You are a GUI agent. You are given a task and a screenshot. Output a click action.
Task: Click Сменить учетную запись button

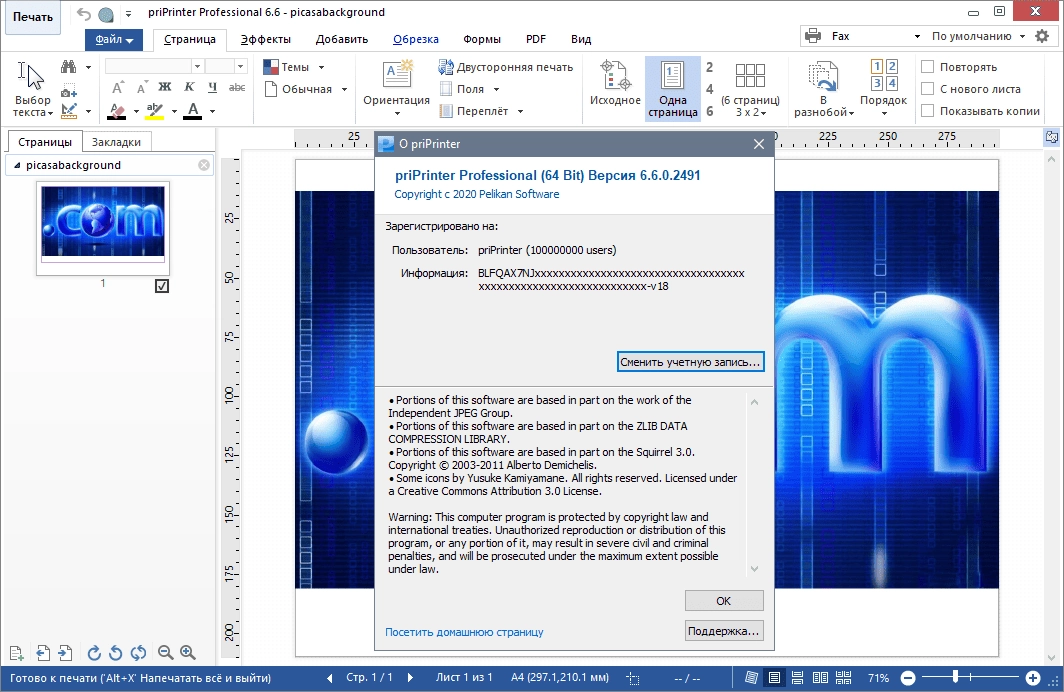coord(690,362)
